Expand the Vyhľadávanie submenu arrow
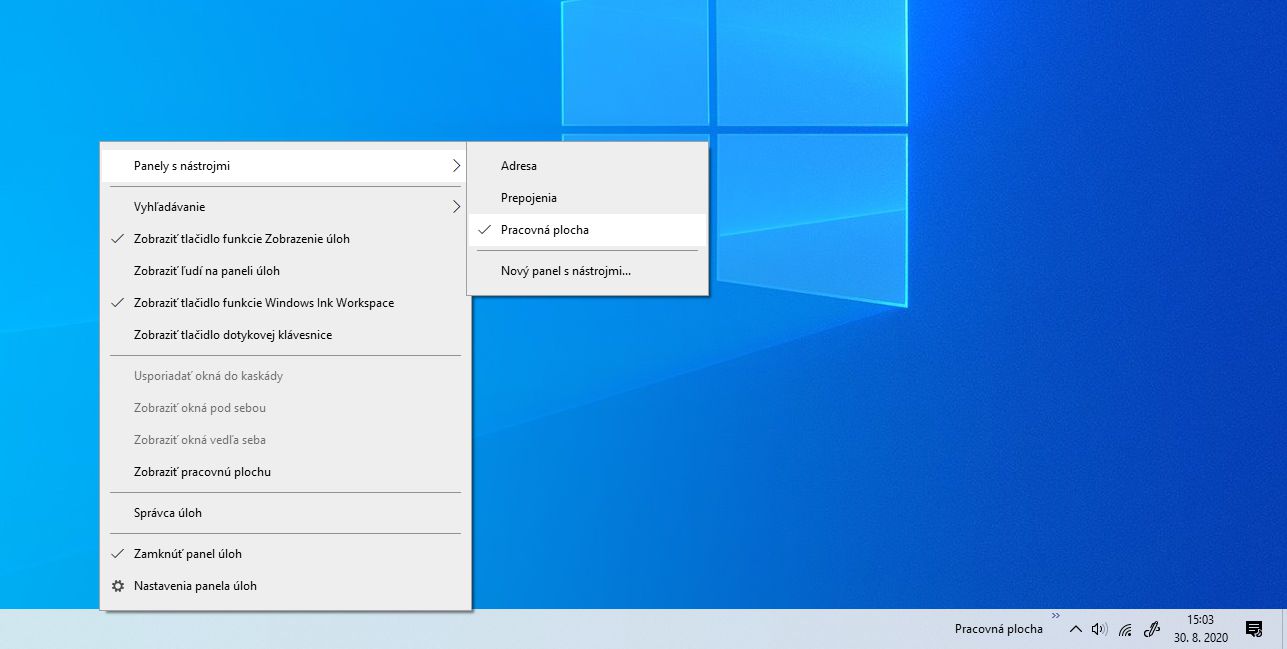This screenshot has width=1287, height=649. point(456,207)
